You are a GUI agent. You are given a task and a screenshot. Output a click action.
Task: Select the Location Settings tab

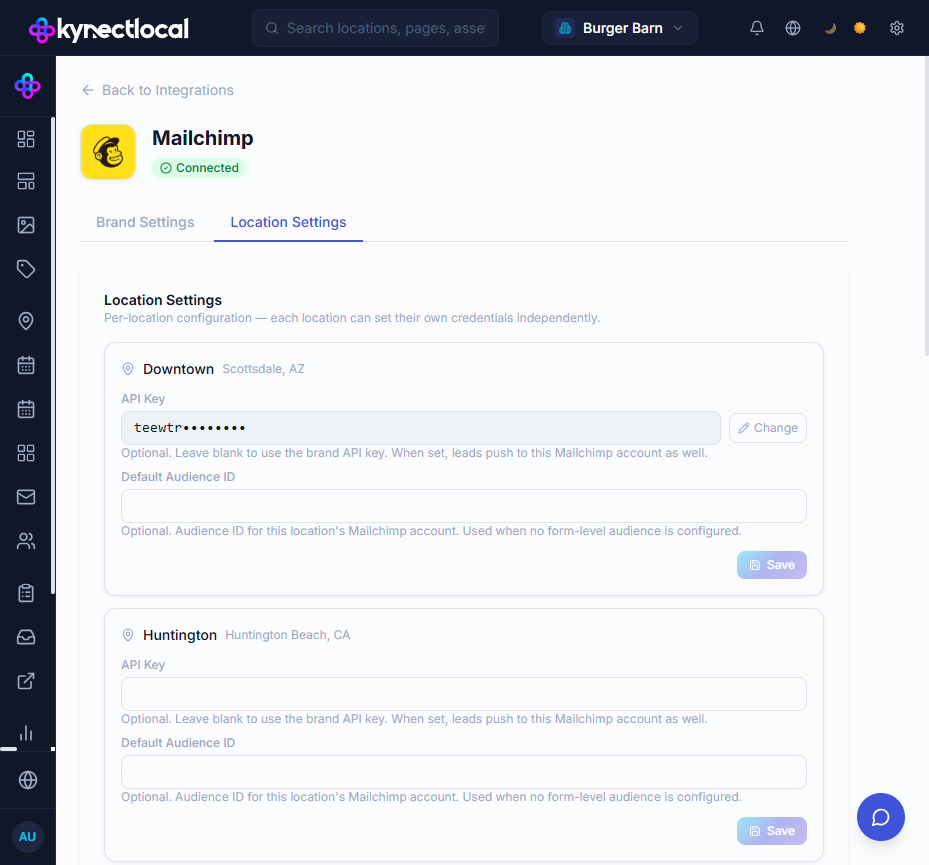click(x=289, y=222)
